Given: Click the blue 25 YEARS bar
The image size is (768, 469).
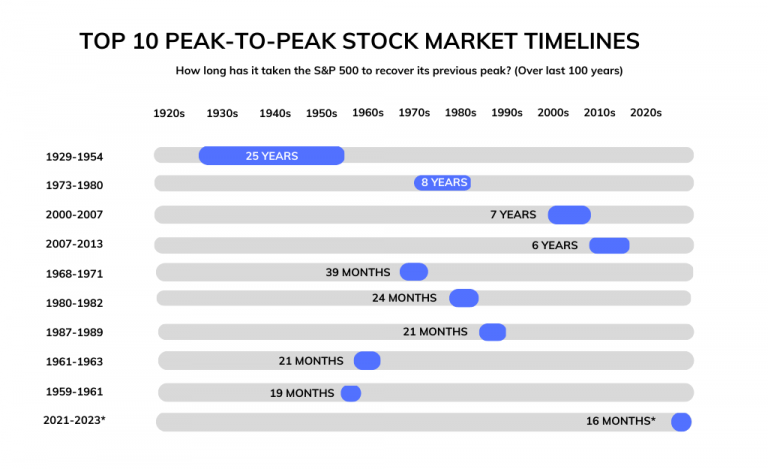Looking at the screenshot, I should (271, 156).
